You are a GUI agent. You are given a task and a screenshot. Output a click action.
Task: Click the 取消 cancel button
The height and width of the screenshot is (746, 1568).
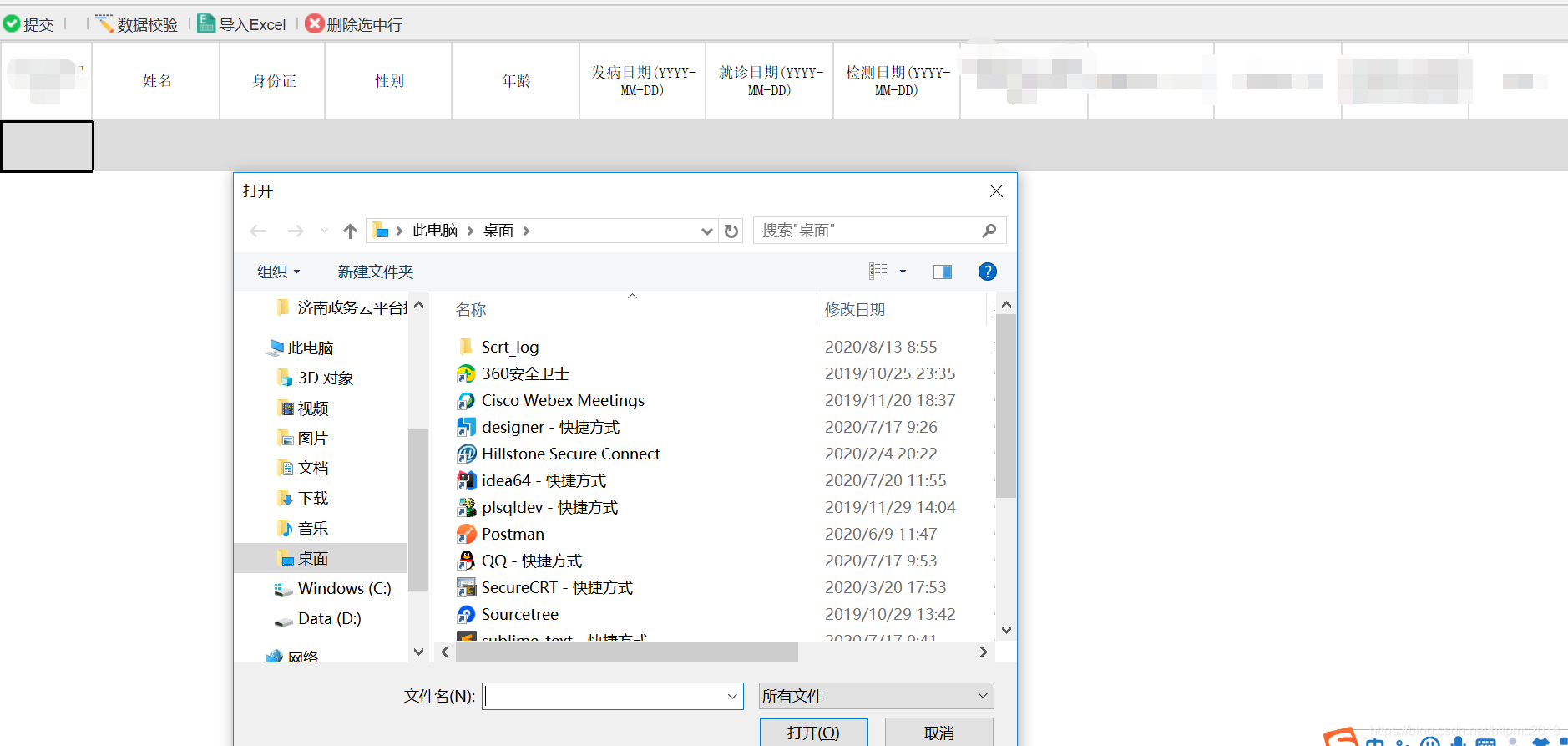tap(939, 733)
